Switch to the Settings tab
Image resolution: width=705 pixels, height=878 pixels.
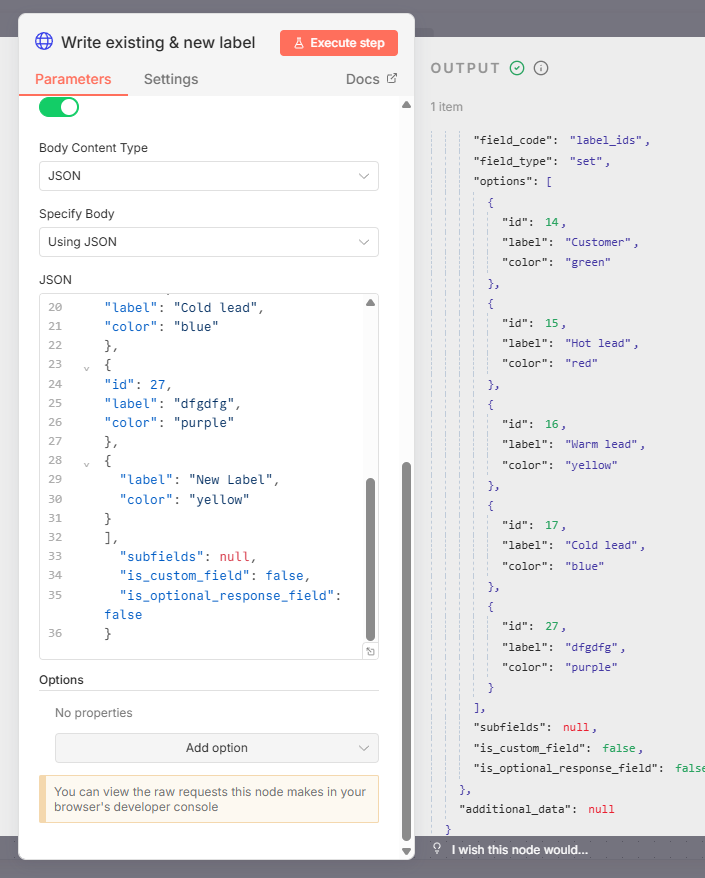171,79
